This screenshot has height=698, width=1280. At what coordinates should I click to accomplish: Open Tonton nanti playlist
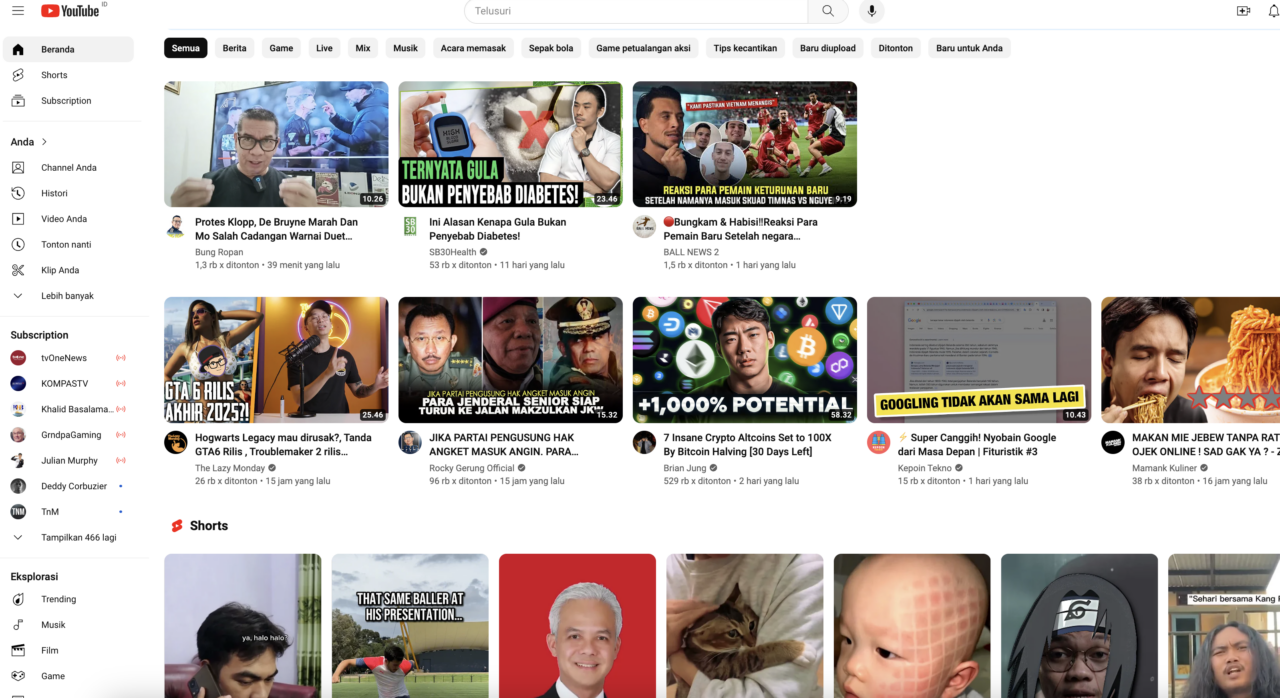click(66, 244)
